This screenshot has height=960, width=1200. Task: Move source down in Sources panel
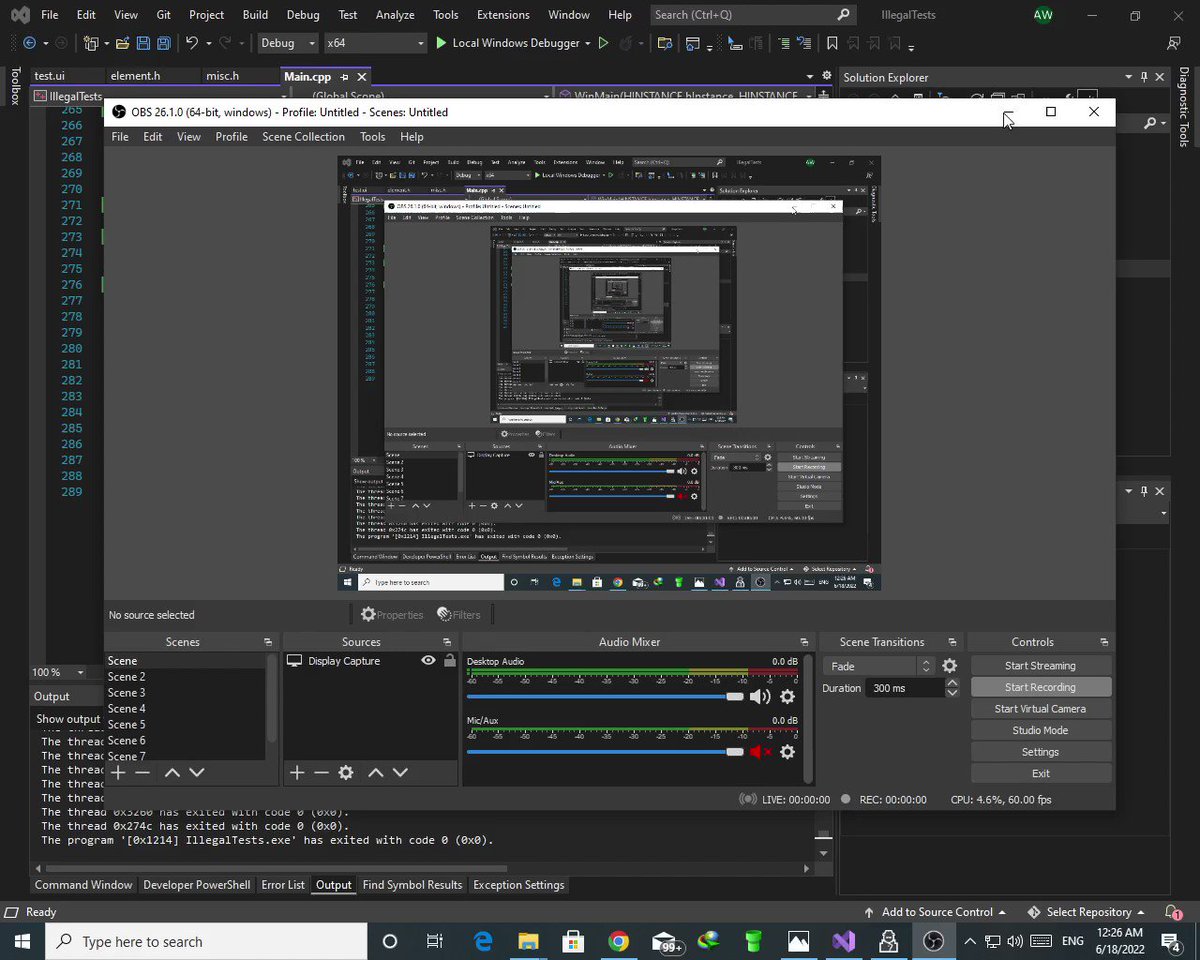tap(400, 772)
